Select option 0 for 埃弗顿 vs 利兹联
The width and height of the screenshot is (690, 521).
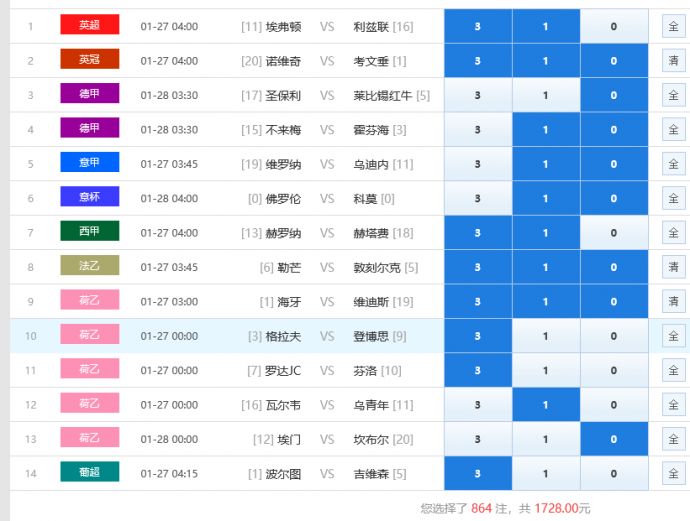(x=613, y=27)
